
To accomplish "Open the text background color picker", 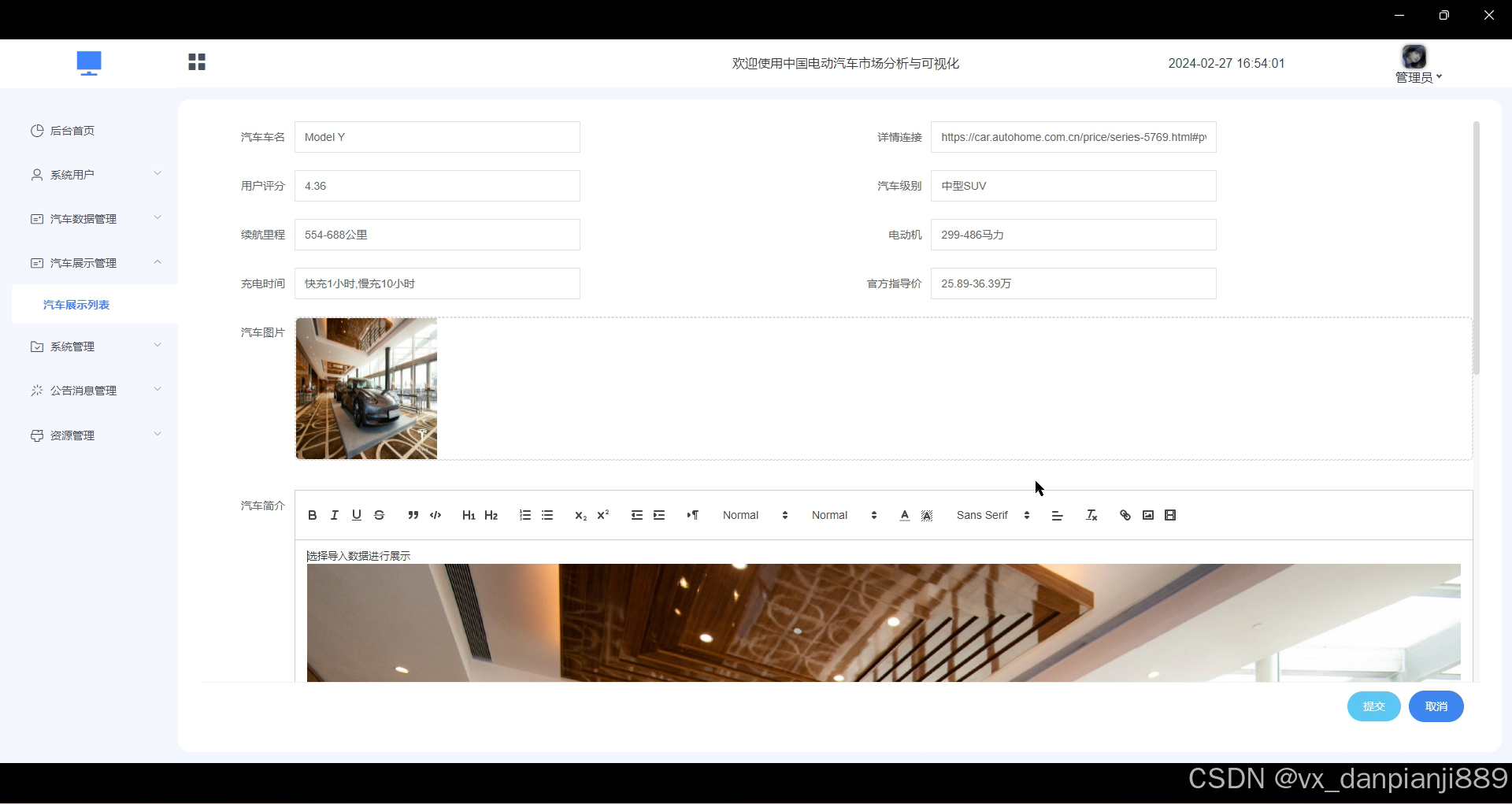I will point(927,515).
